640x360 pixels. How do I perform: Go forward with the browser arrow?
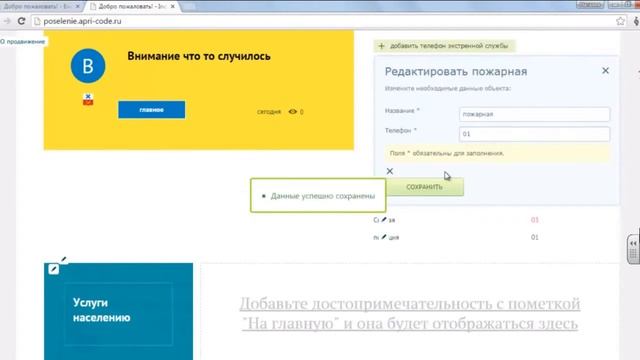click(x=7, y=21)
